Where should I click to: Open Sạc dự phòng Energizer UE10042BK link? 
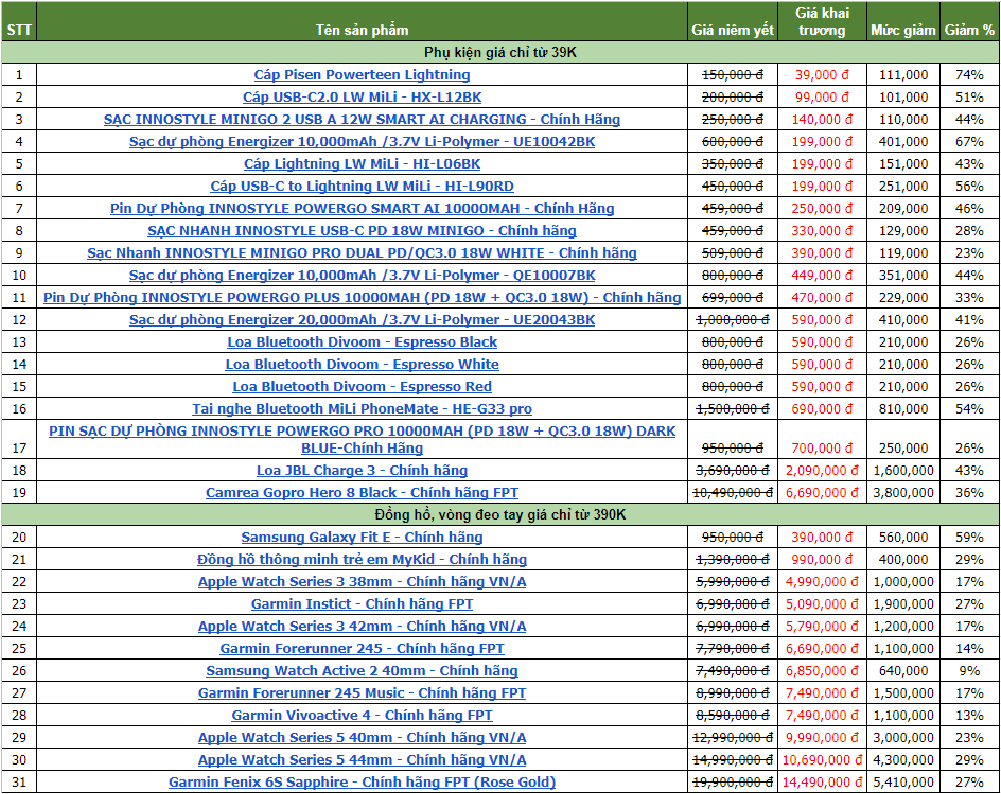point(362,142)
